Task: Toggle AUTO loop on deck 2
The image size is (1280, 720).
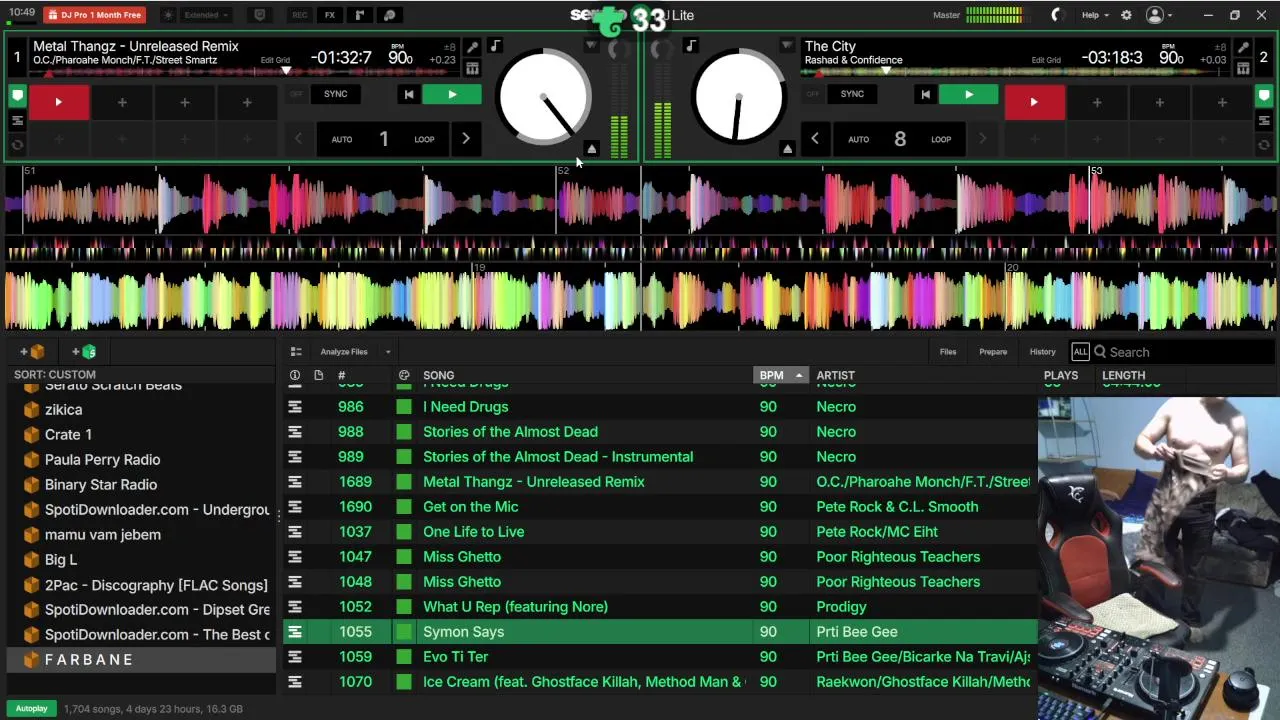Action: click(859, 140)
